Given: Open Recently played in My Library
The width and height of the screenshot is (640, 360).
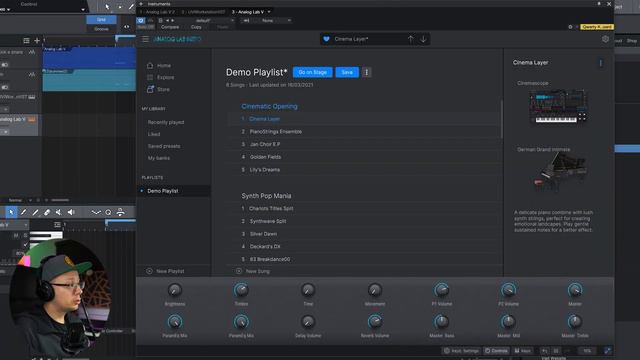Looking at the screenshot, I should (x=166, y=122).
